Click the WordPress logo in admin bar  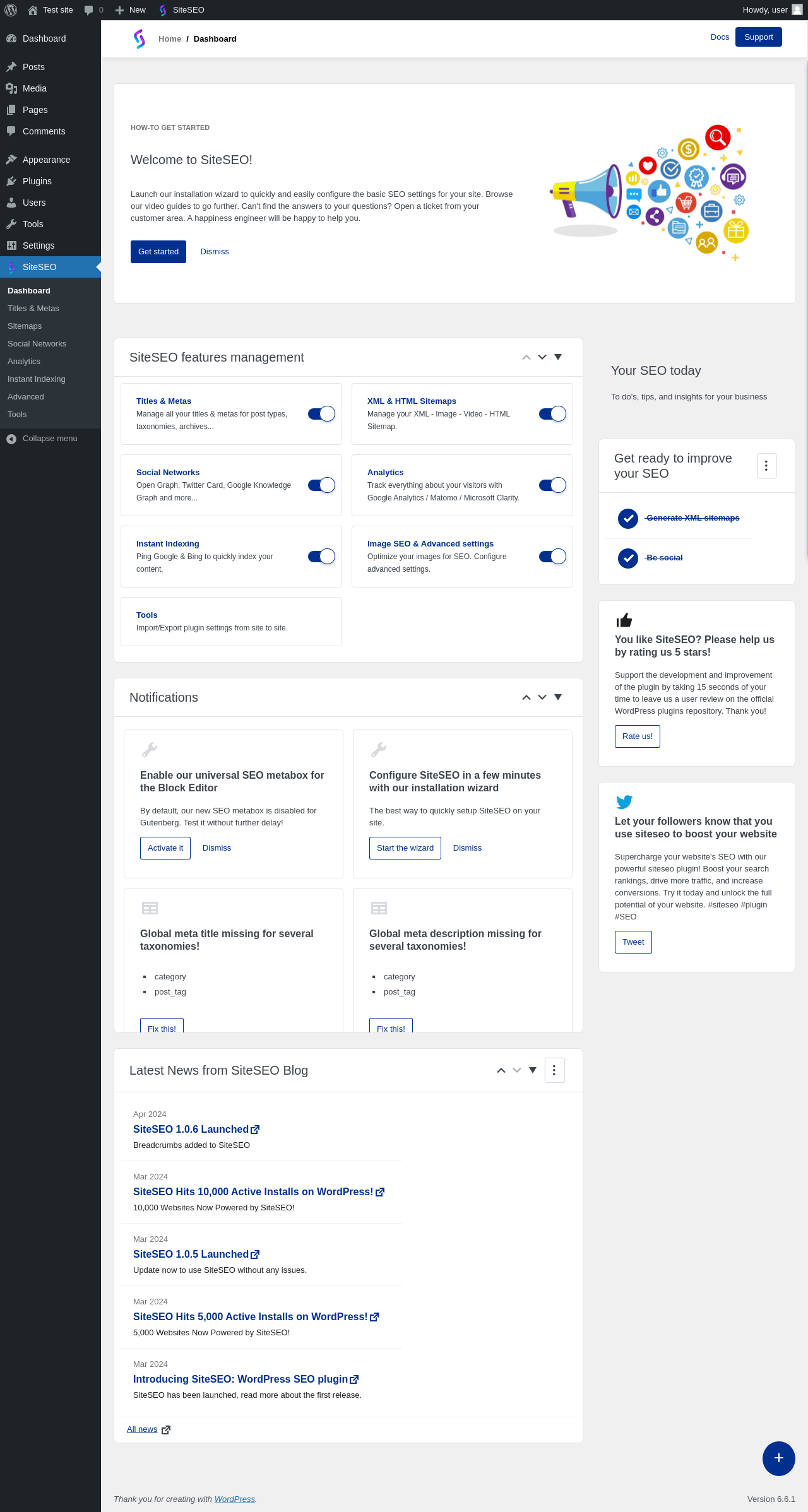click(x=11, y=10)
